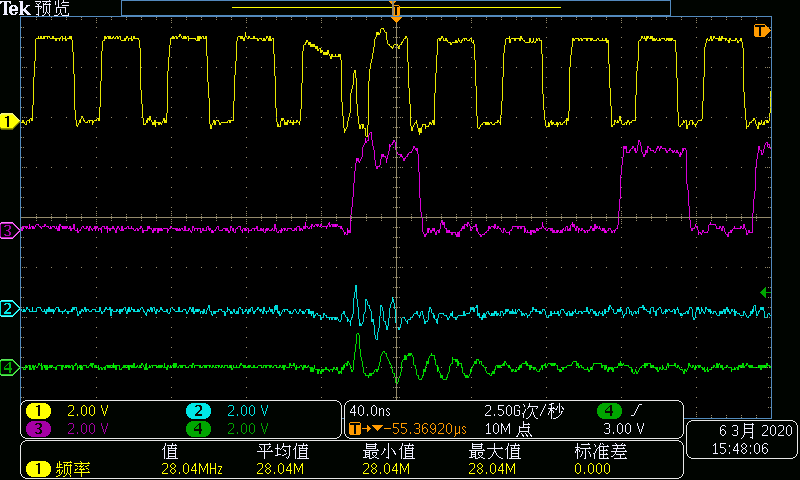Click the 标准差 column header
800x480 pixels.
pos(601,451)
